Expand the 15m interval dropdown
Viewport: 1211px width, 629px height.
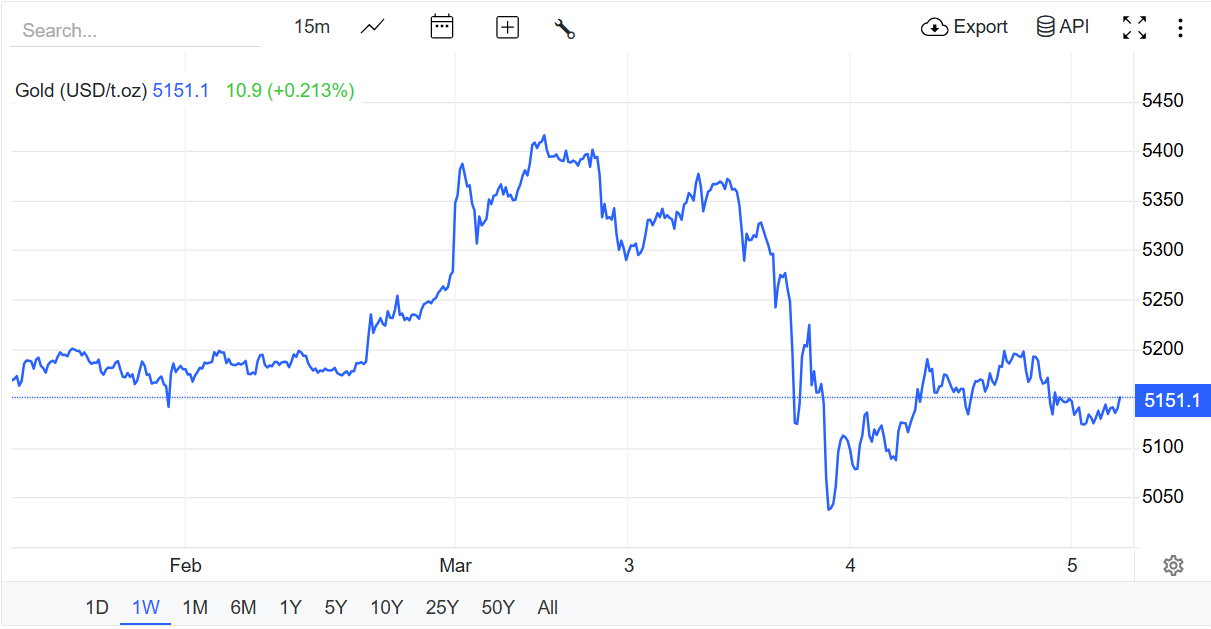(x=312, y=27)
